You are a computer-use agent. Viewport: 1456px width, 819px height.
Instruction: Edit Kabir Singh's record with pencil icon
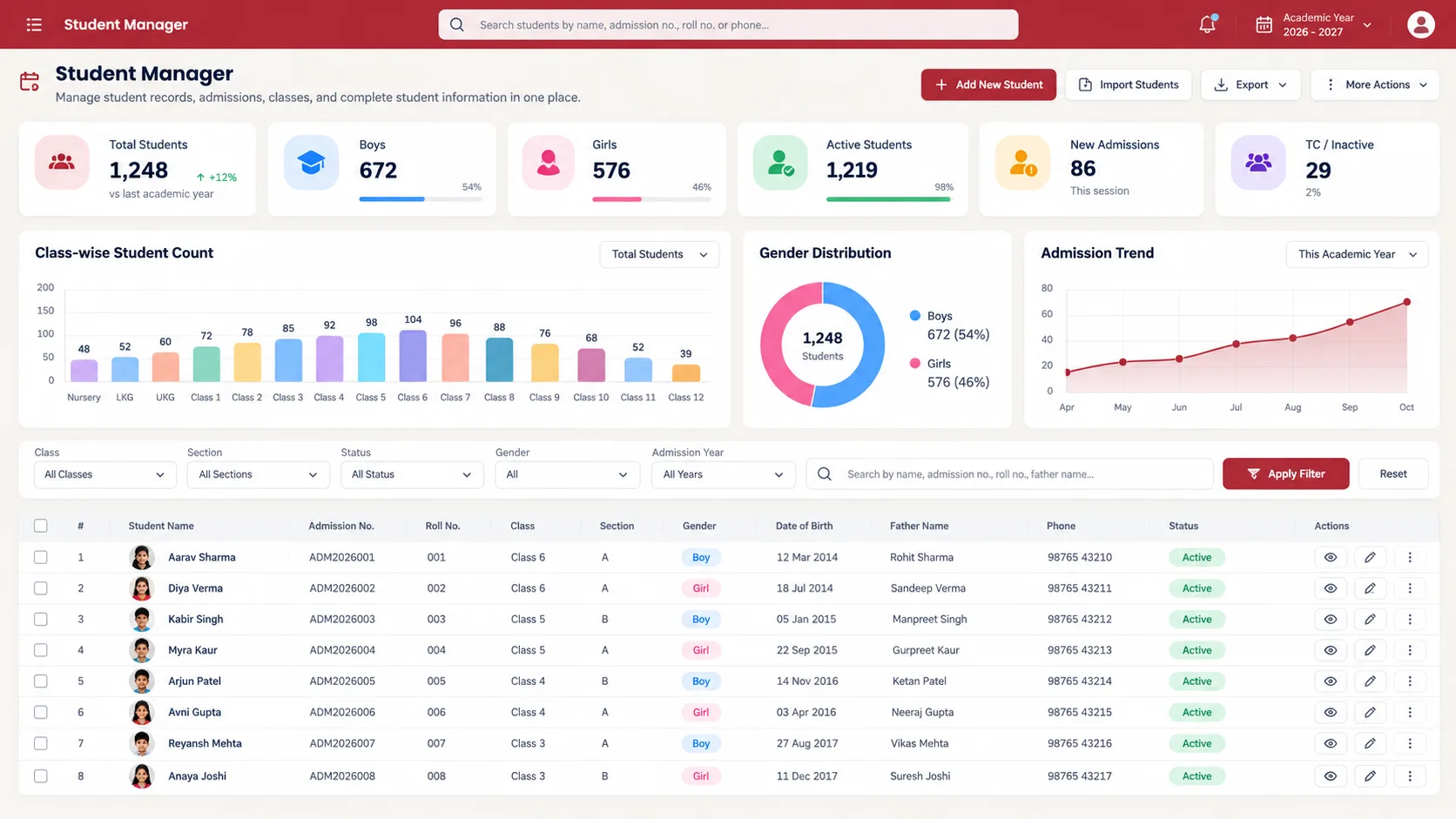tap(1370, 619)
